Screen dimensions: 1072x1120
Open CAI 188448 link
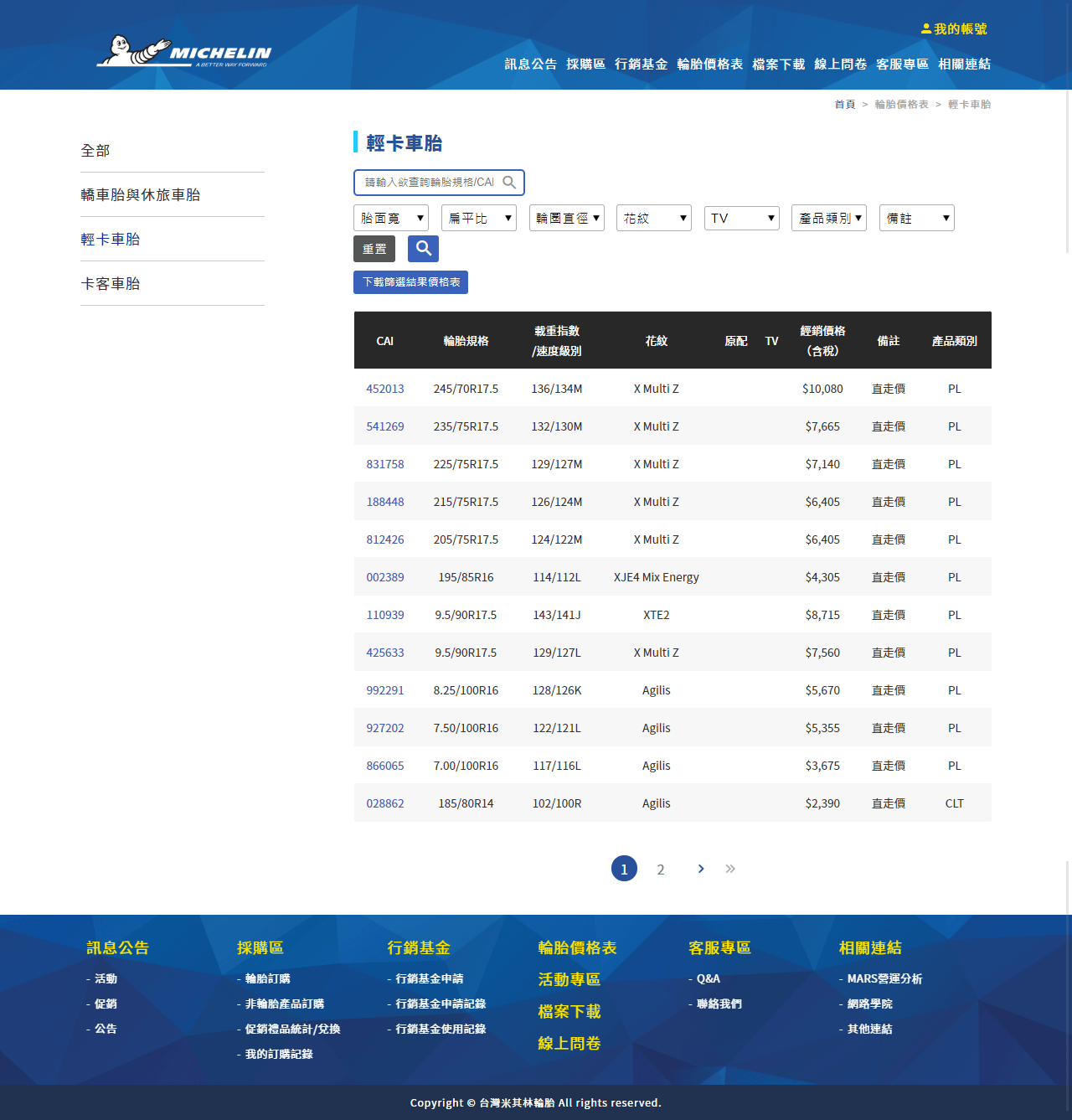coord(385,502)
